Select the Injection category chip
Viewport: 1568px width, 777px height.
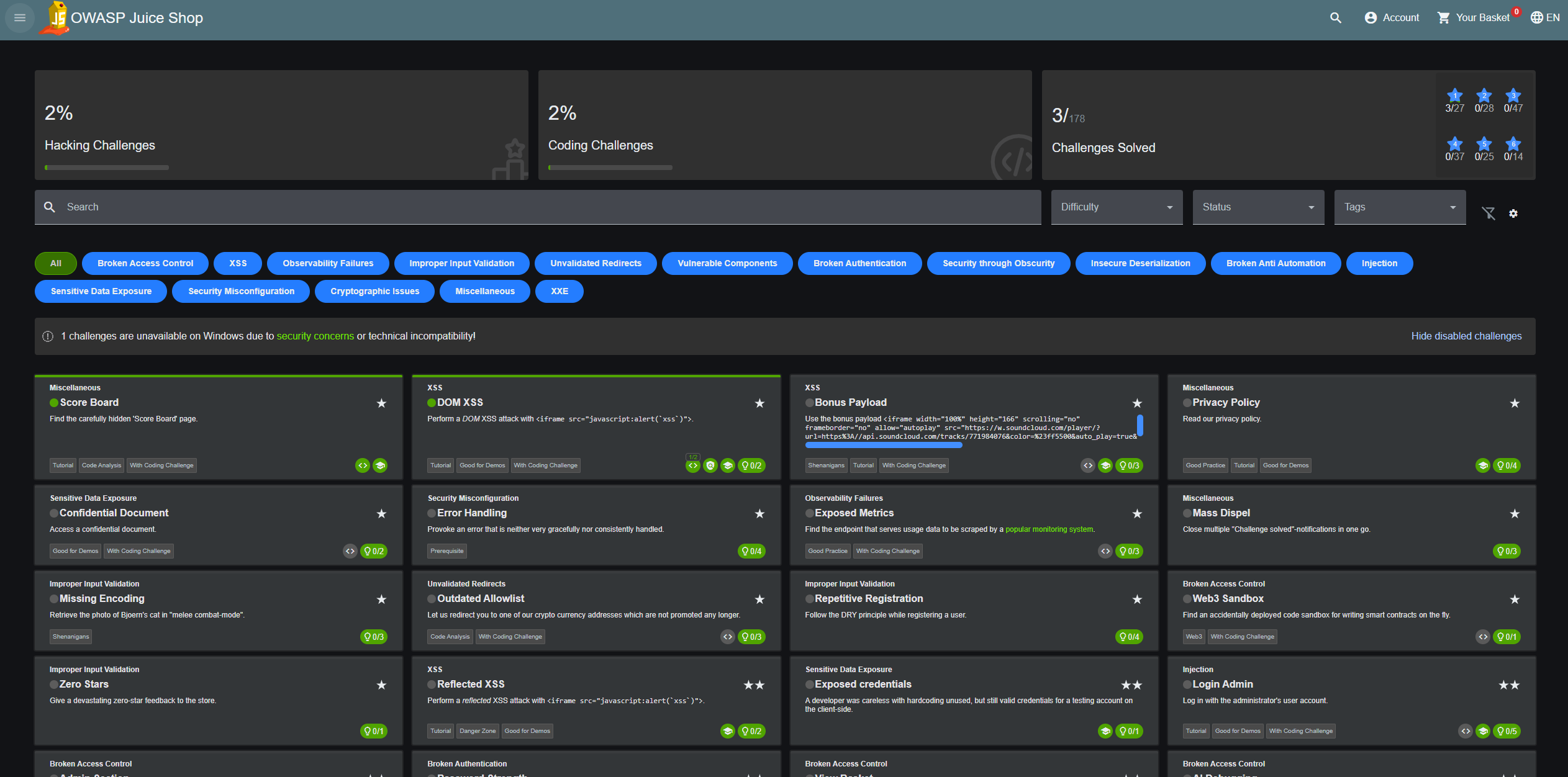1379,263
